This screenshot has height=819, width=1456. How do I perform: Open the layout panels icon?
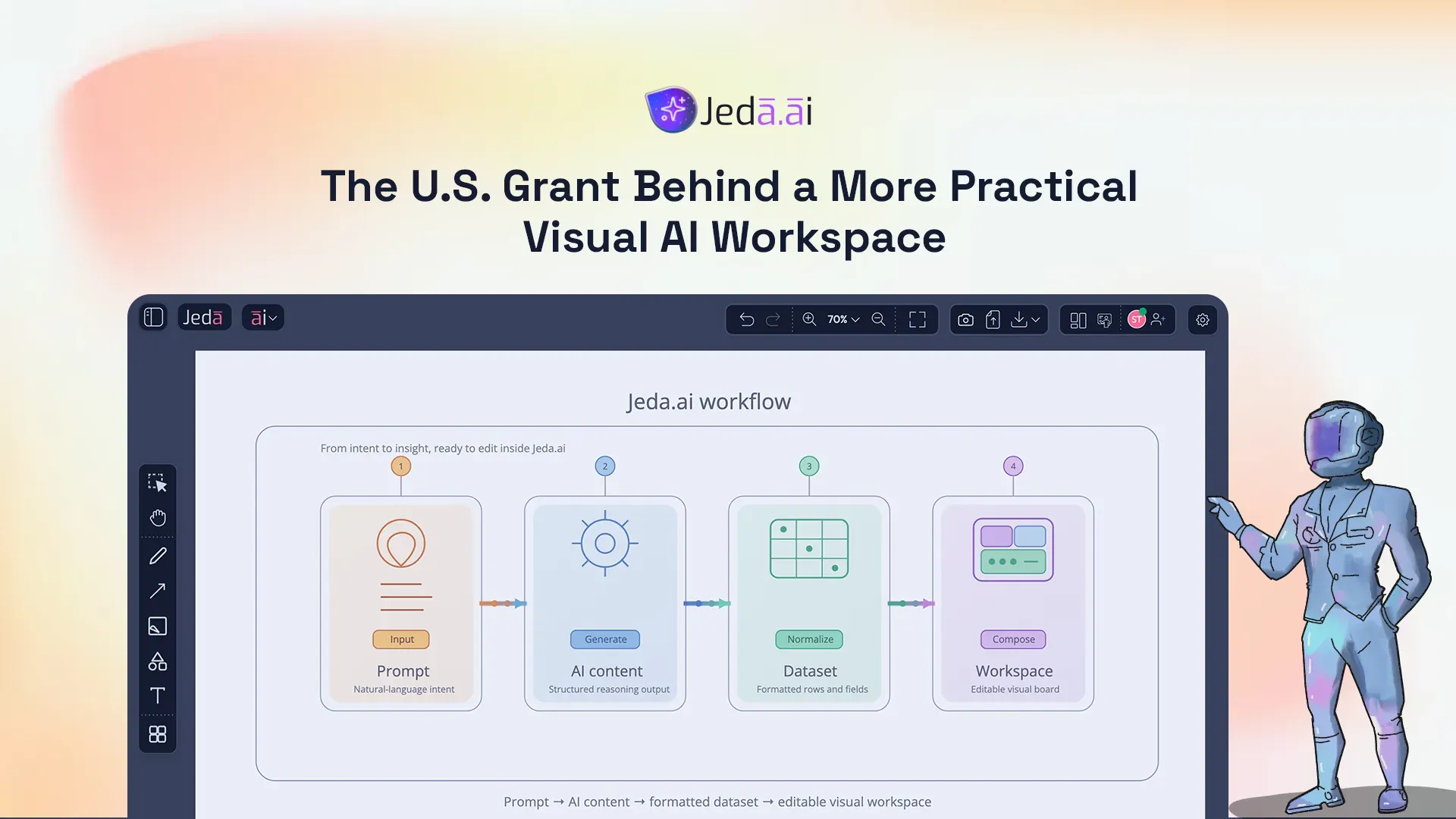tap(1078, 320)
